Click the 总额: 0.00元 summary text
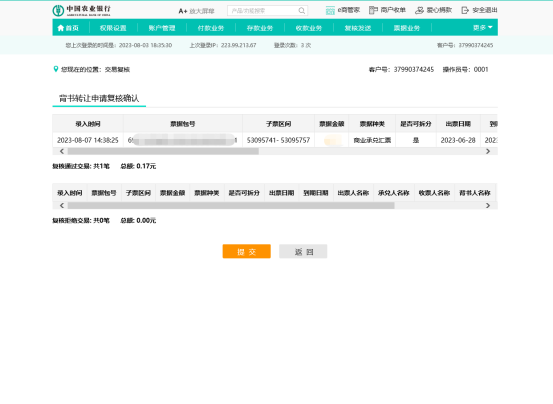553x404 pixels. 138,220
